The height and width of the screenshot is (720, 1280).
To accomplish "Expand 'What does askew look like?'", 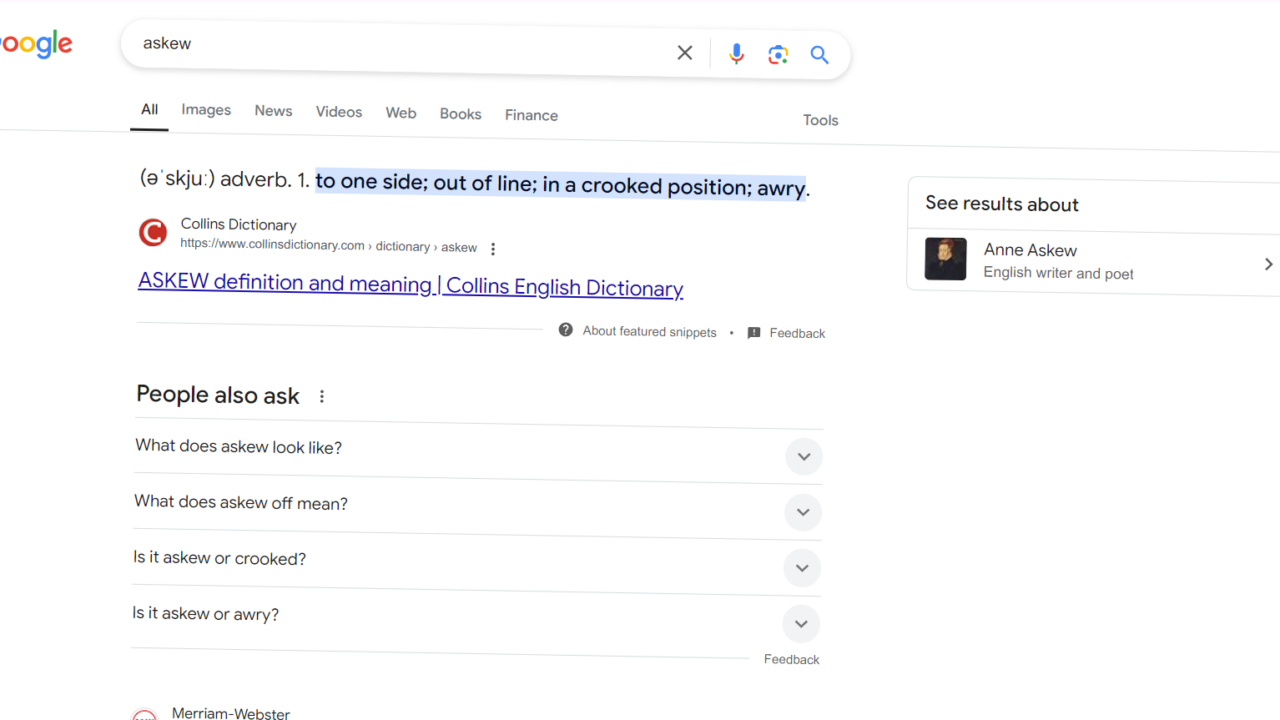I will pos(804,456).
